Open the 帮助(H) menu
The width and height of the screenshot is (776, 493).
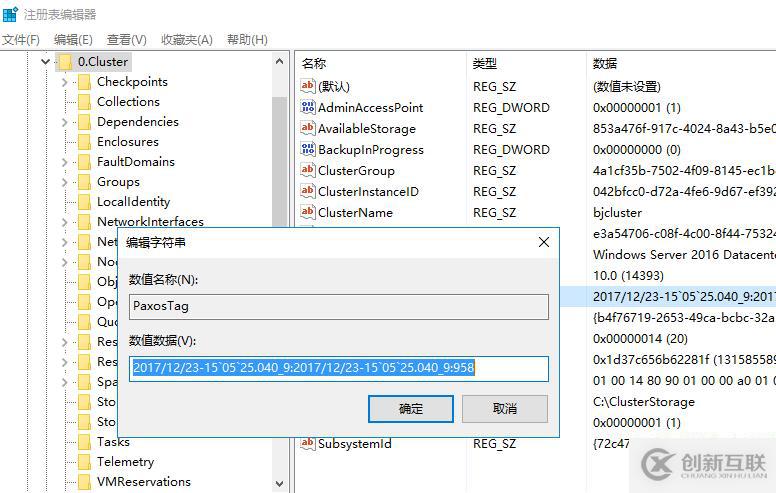pyautogui.click(x=247, y=40)
